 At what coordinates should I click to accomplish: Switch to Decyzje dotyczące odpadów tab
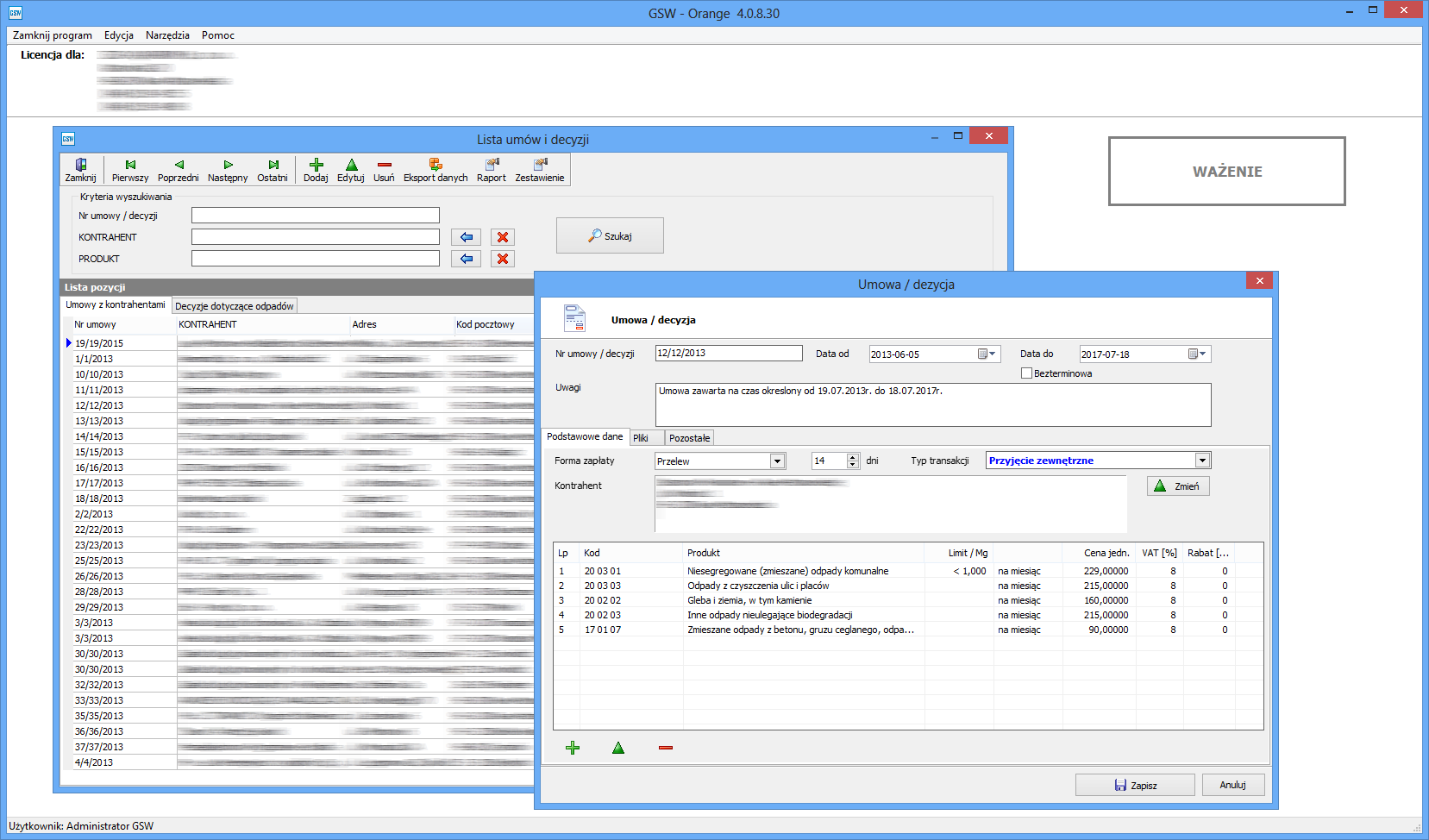[x=235, y=306]
